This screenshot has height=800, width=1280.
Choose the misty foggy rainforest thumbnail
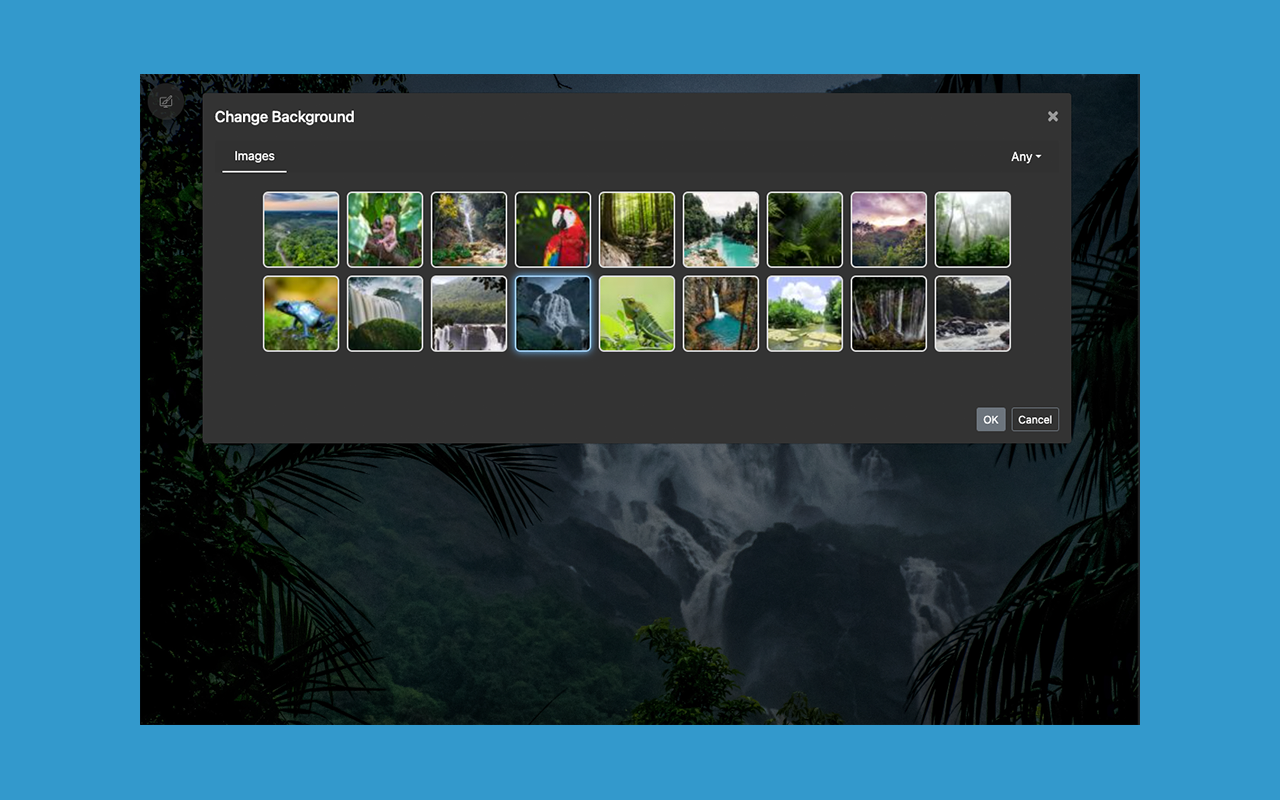pyautogui.click(x=973, y=230)
